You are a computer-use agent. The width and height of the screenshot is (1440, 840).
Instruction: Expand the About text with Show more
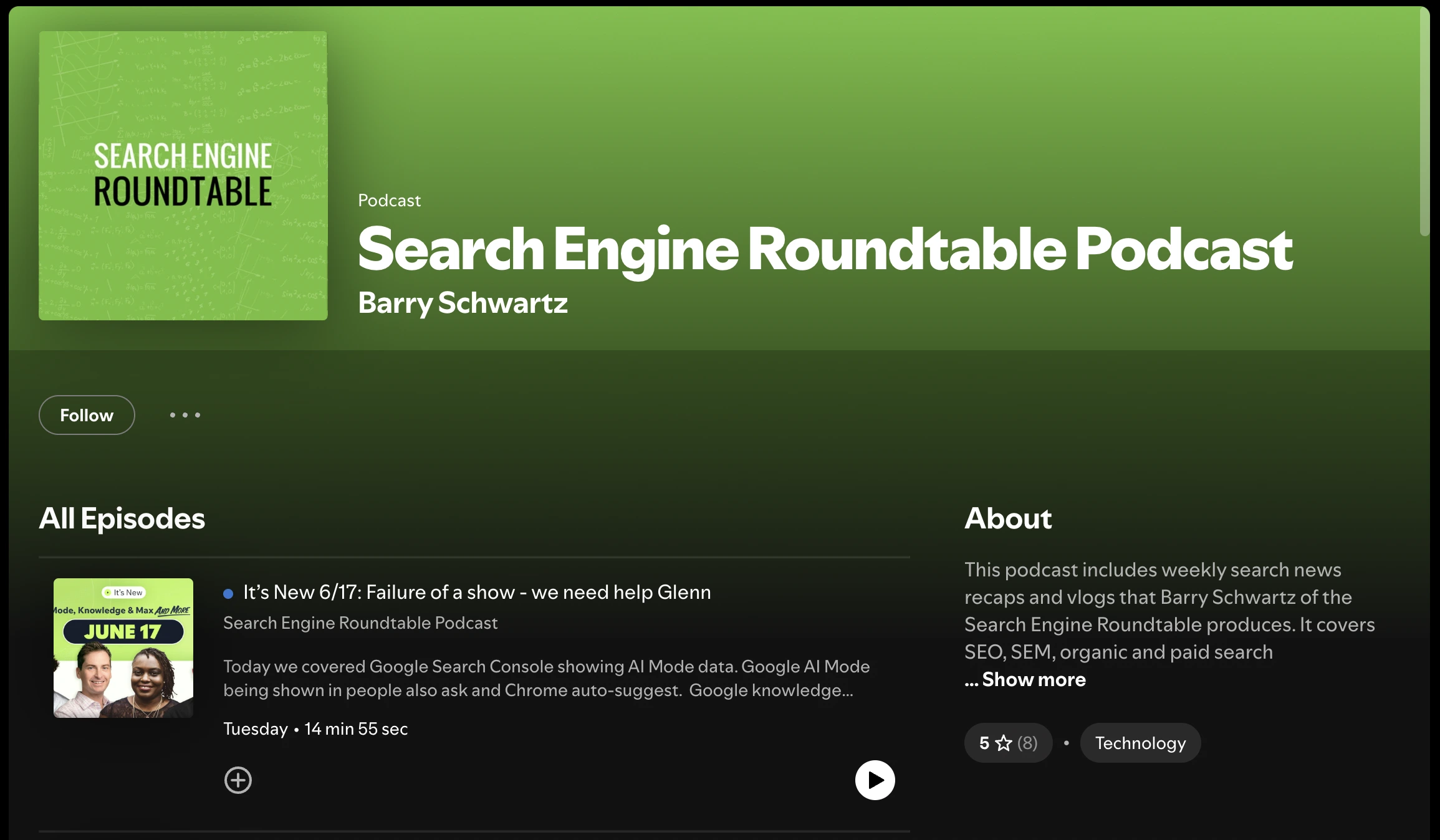pyautogui.click(x=1033, y=679)
